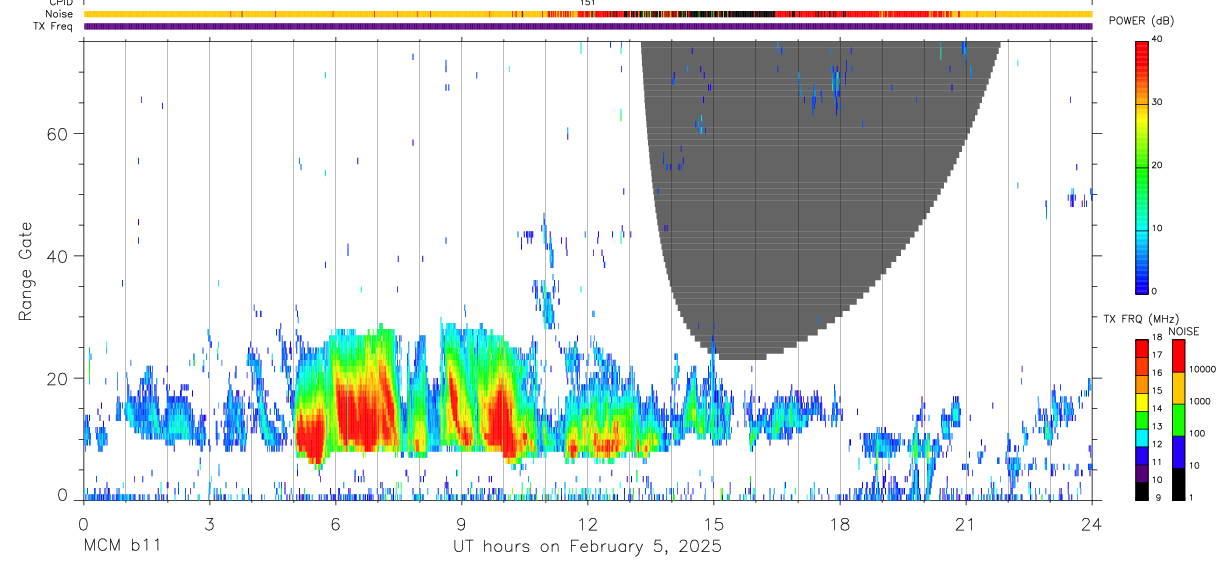
Task: Click the '40' tick on POWER scale
Action: (x=1156, y=40)
